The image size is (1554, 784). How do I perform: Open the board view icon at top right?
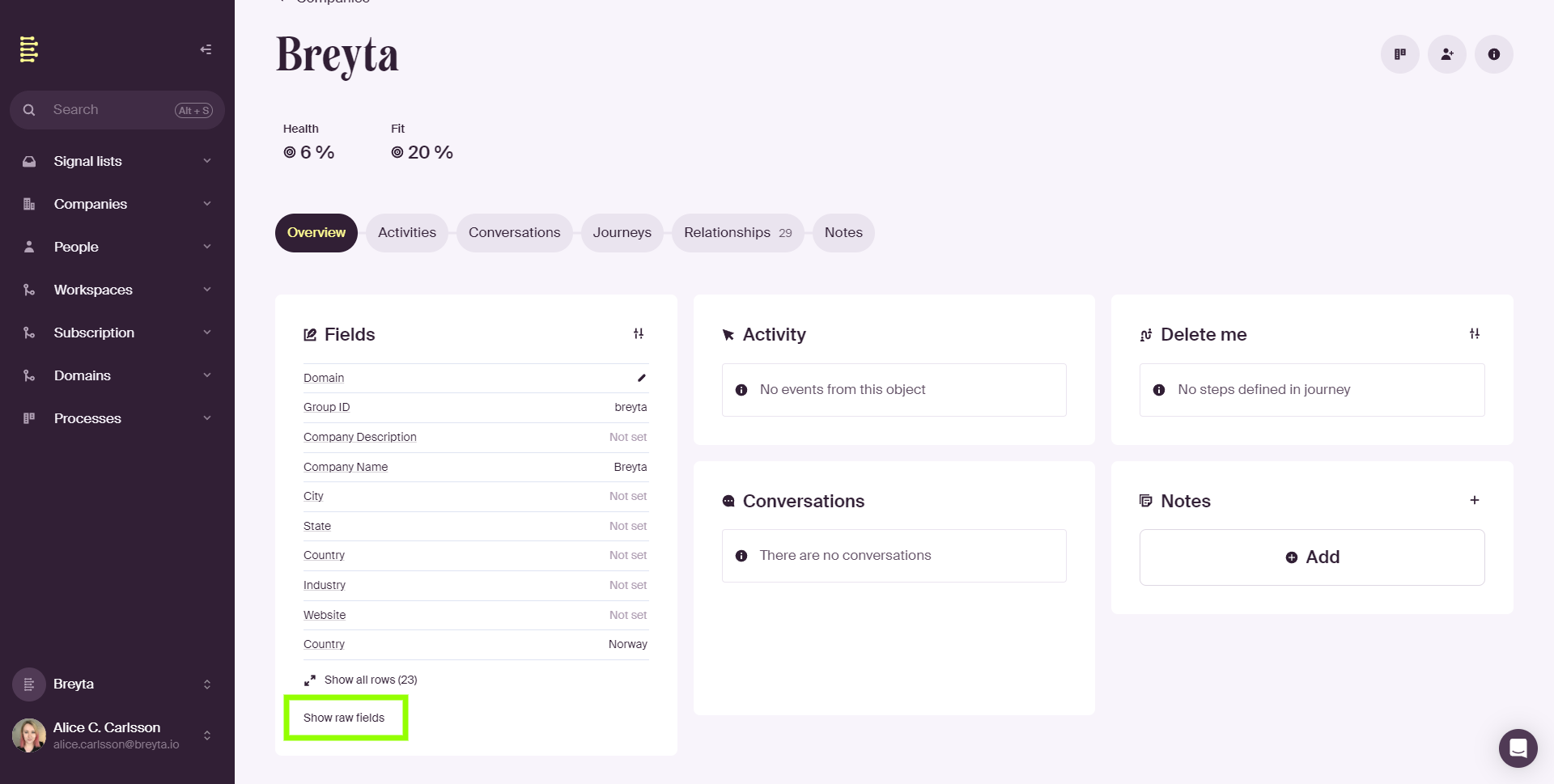[x=1400, y=54]
